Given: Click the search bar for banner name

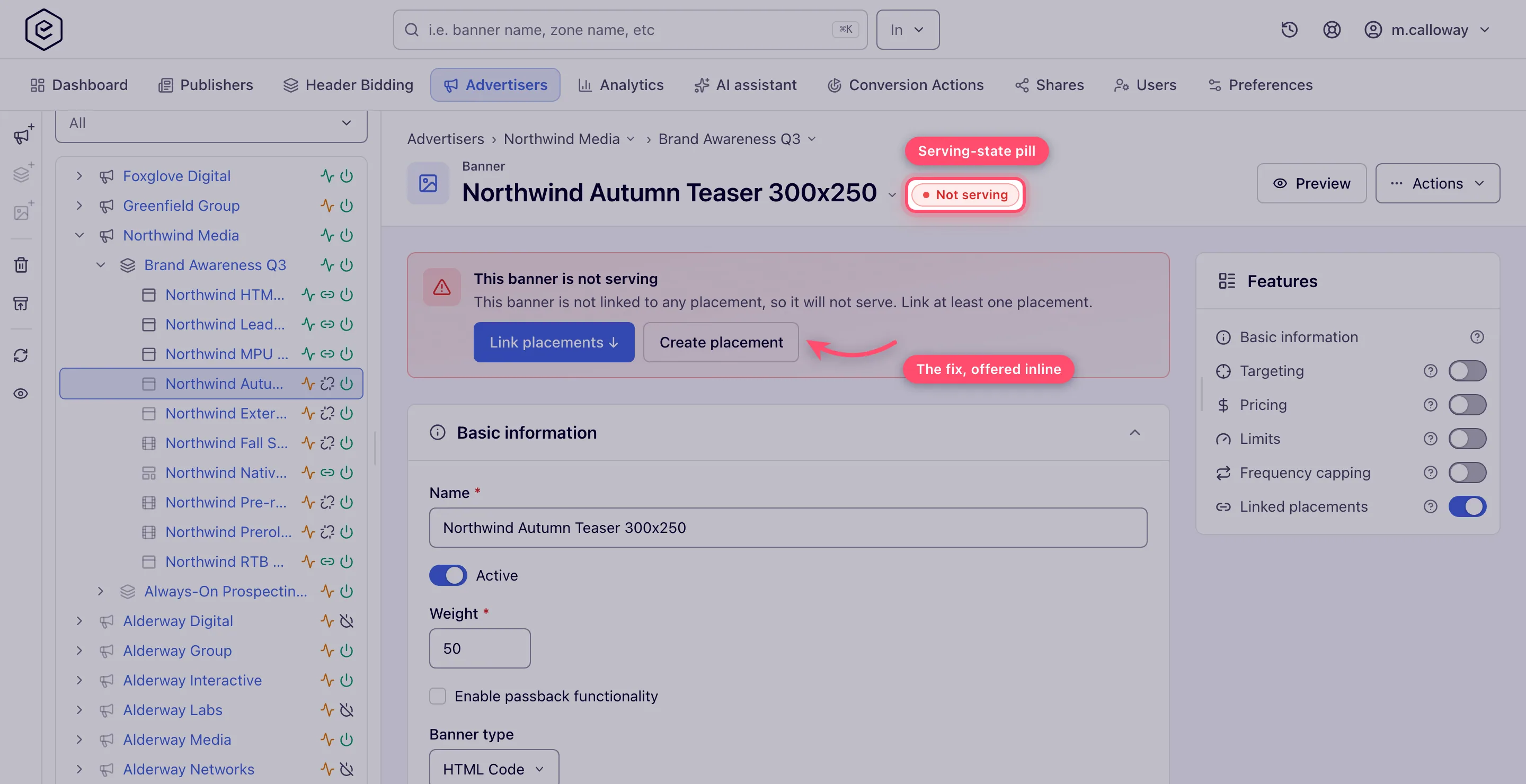Looking at the screenshot, I should 629,30.
